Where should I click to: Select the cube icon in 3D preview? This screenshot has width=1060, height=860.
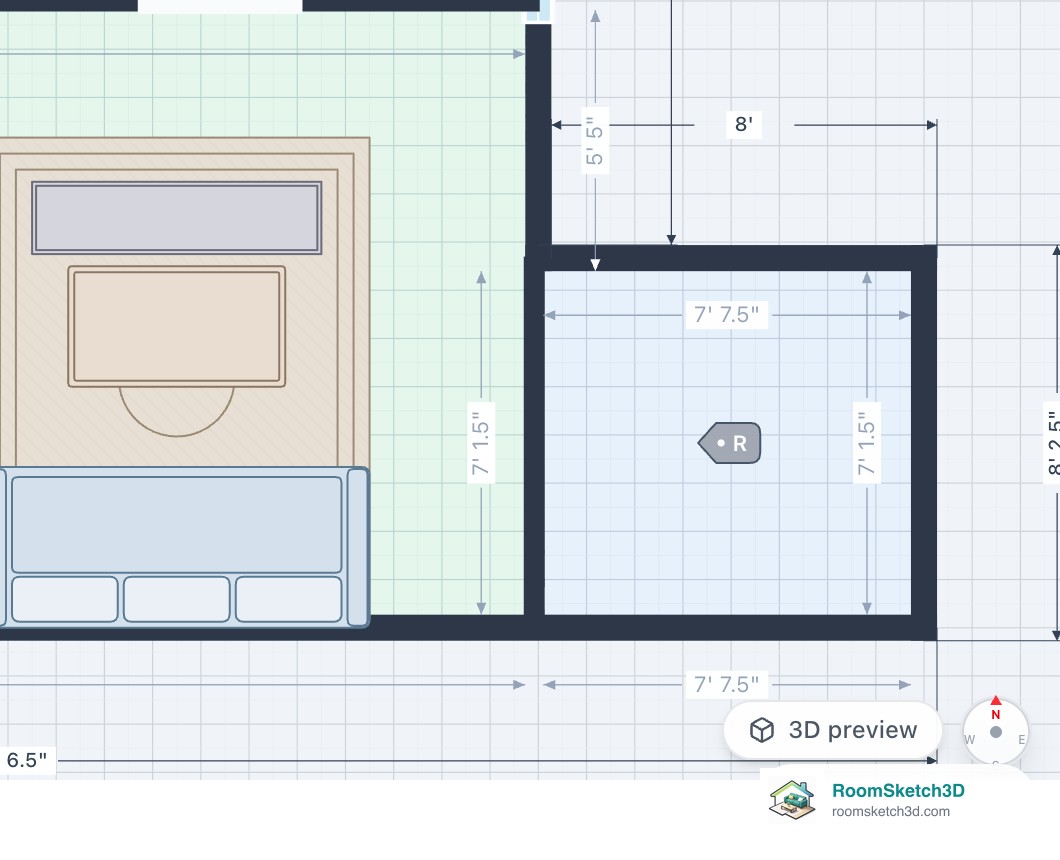(762, 730)
